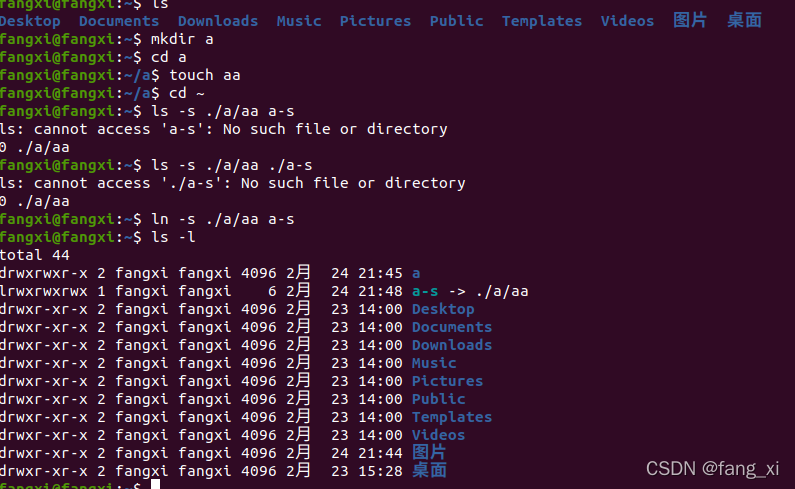Screen dimensions: 795x489
Task: Click 'Public' in the first ls output row
Action: pos(456,21)
